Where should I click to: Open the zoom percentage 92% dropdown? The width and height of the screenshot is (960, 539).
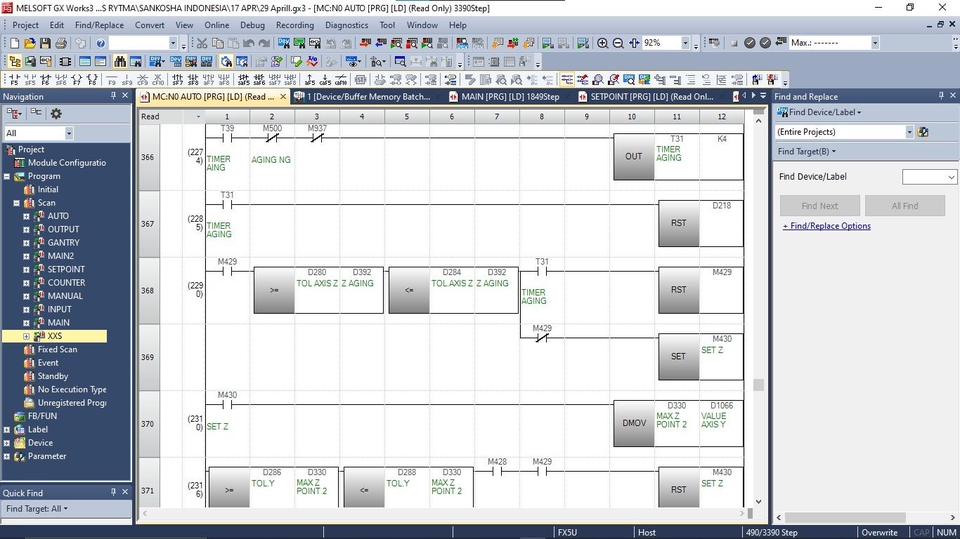tap(685, 43)
